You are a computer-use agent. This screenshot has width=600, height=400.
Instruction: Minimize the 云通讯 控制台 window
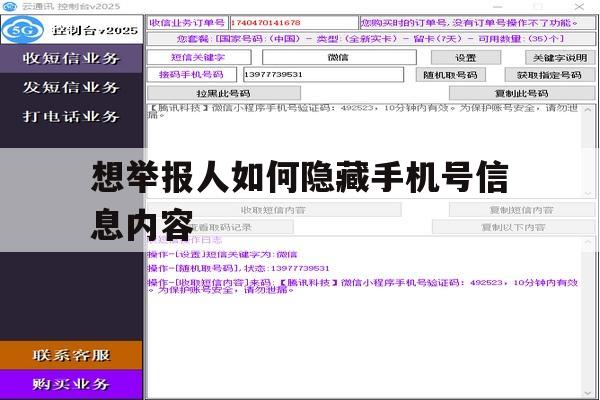(497, 7)
